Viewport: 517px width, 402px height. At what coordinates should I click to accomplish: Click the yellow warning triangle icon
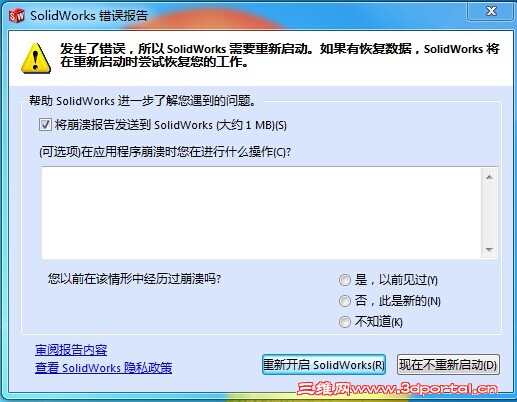pyautogui.click(x=36, y=58)
